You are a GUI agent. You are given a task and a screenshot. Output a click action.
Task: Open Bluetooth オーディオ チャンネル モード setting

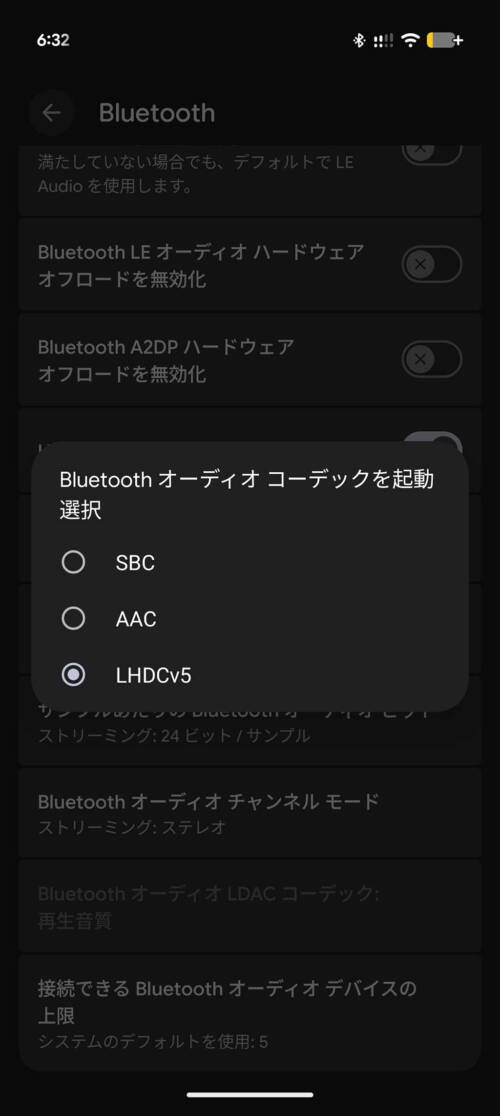click(x=250, y=813)
